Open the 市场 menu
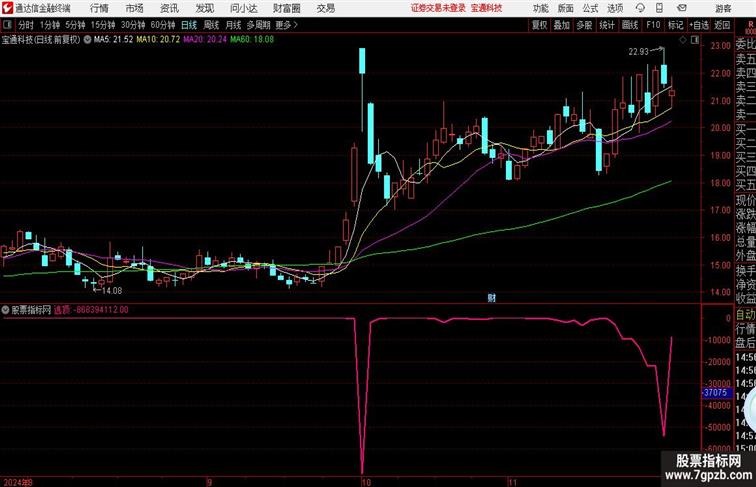The image size is (756, 487). (135, 8)
